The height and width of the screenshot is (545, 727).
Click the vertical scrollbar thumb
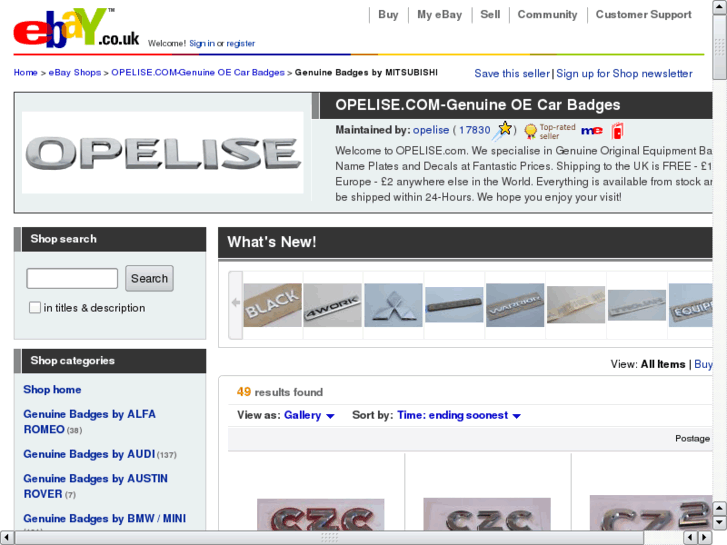[720, 47]
